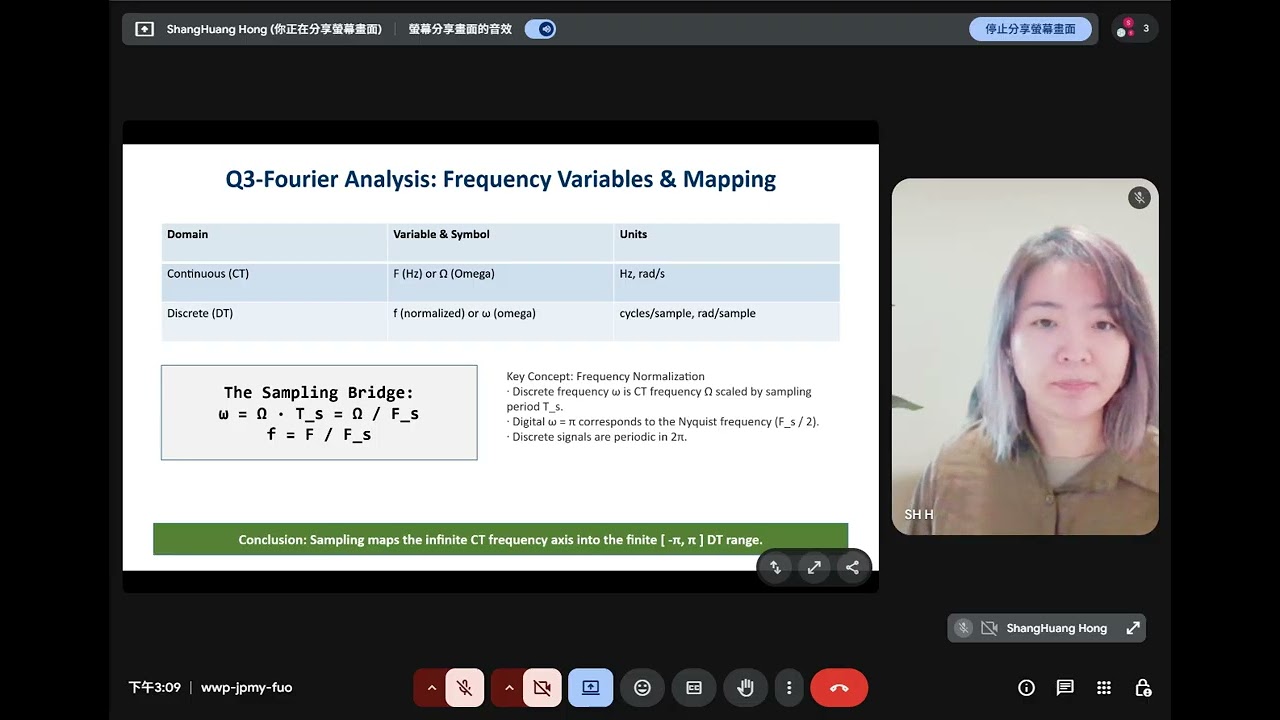Expand the presentation to fullscreen
Screen dimensions: 1280x720
(x=814, y=567)
